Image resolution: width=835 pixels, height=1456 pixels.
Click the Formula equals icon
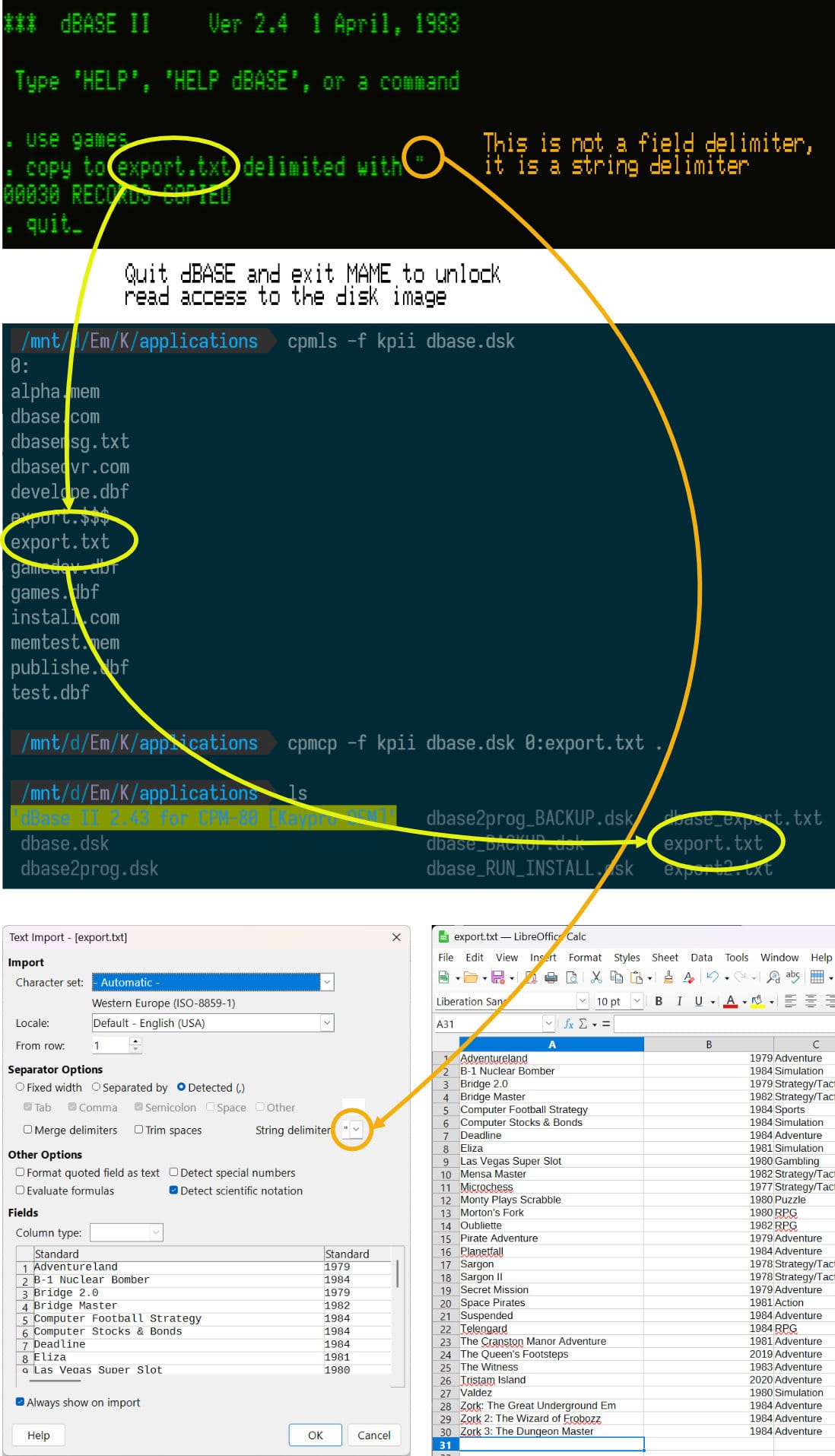click(x=606, y=1024)
